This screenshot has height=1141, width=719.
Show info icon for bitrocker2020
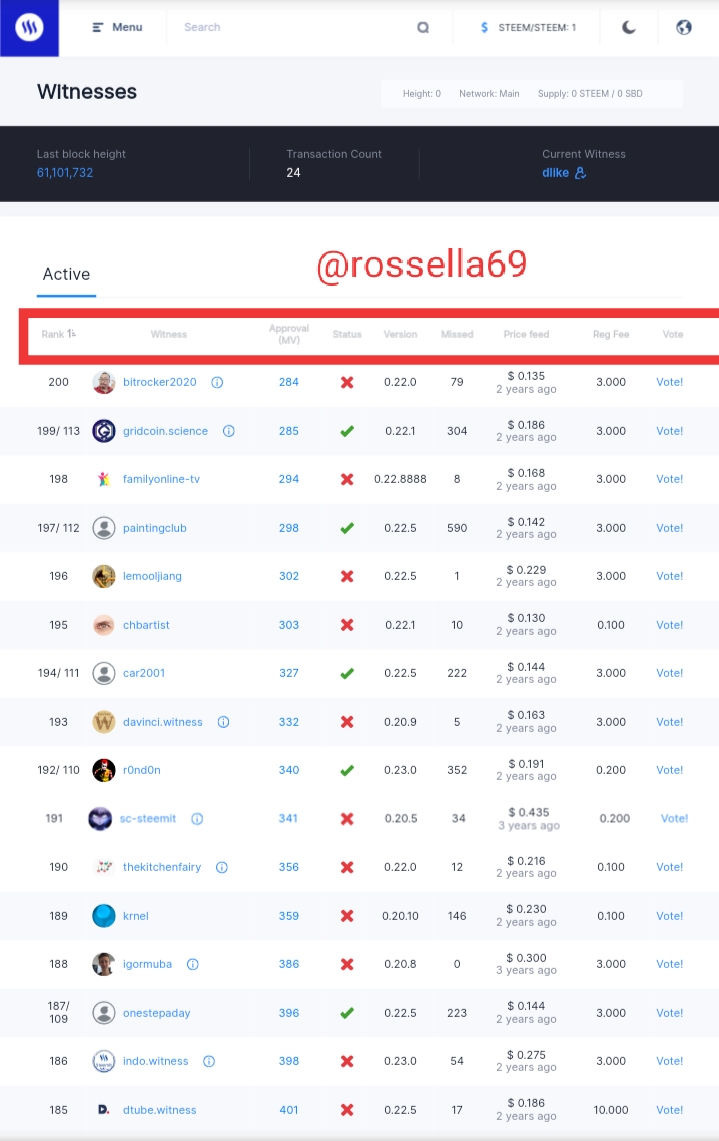(217, 382)
